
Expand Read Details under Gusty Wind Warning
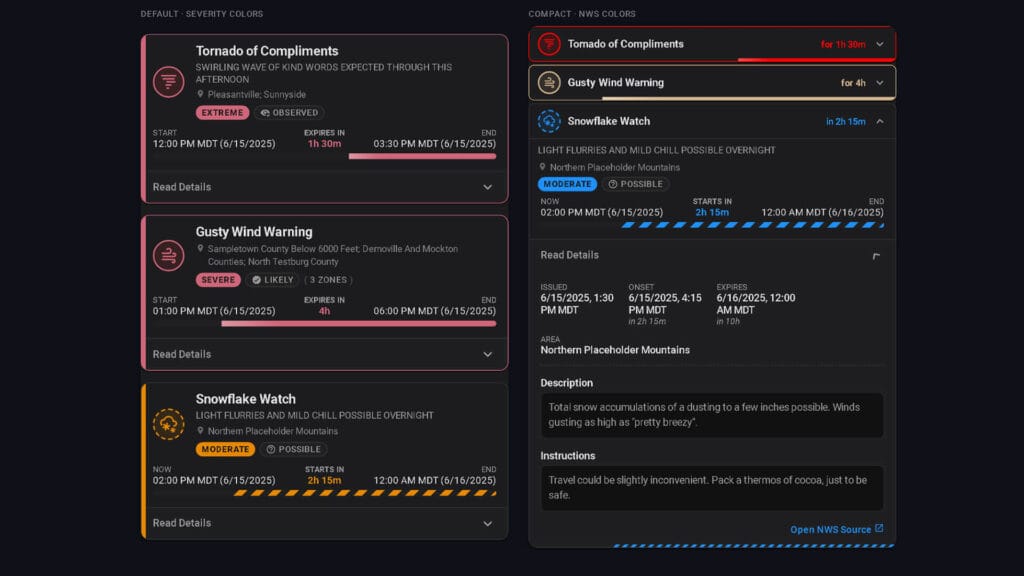(x=324, y=354)
